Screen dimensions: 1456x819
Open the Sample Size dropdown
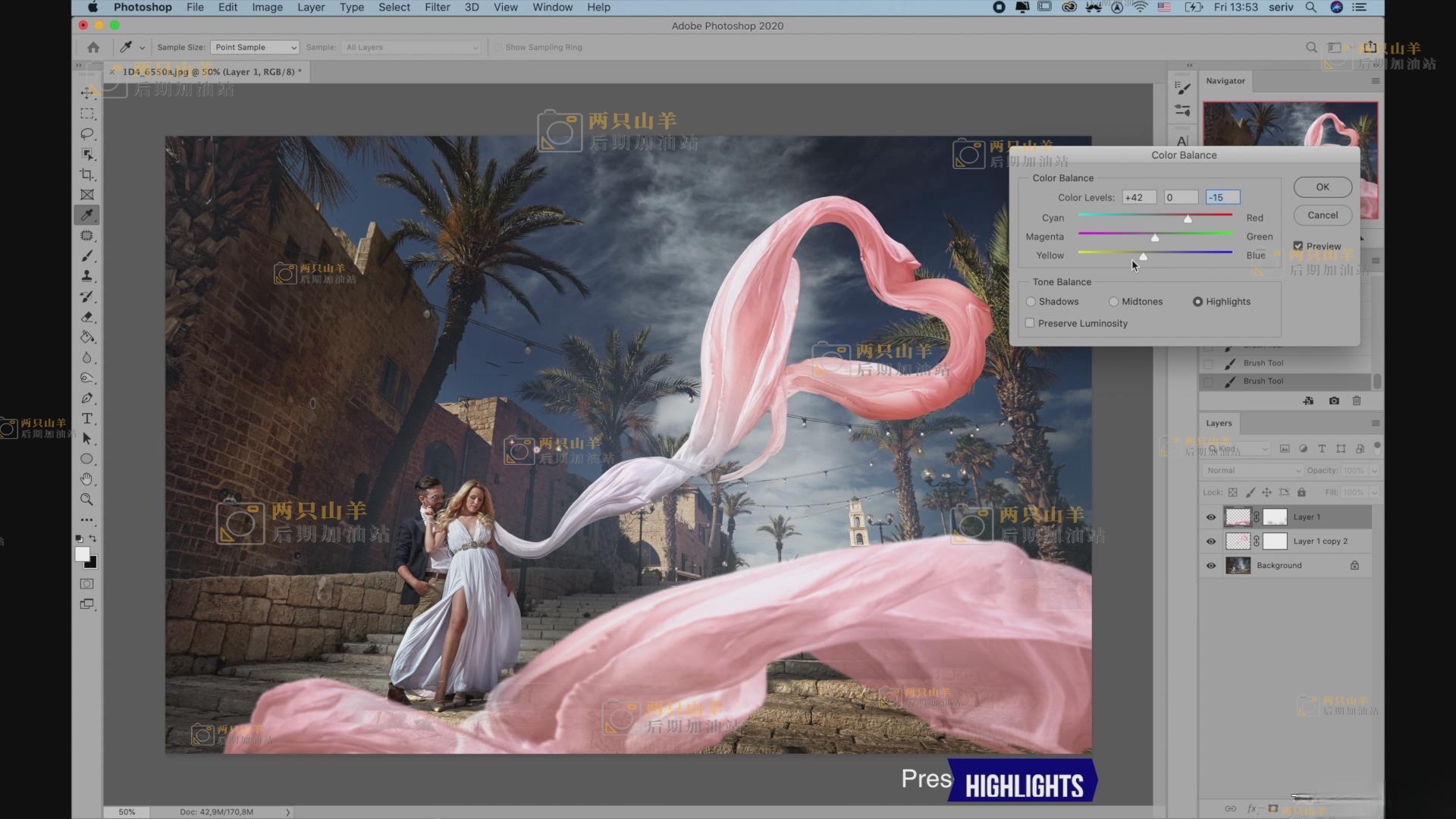pyautogui.click(x=254, y=47)
